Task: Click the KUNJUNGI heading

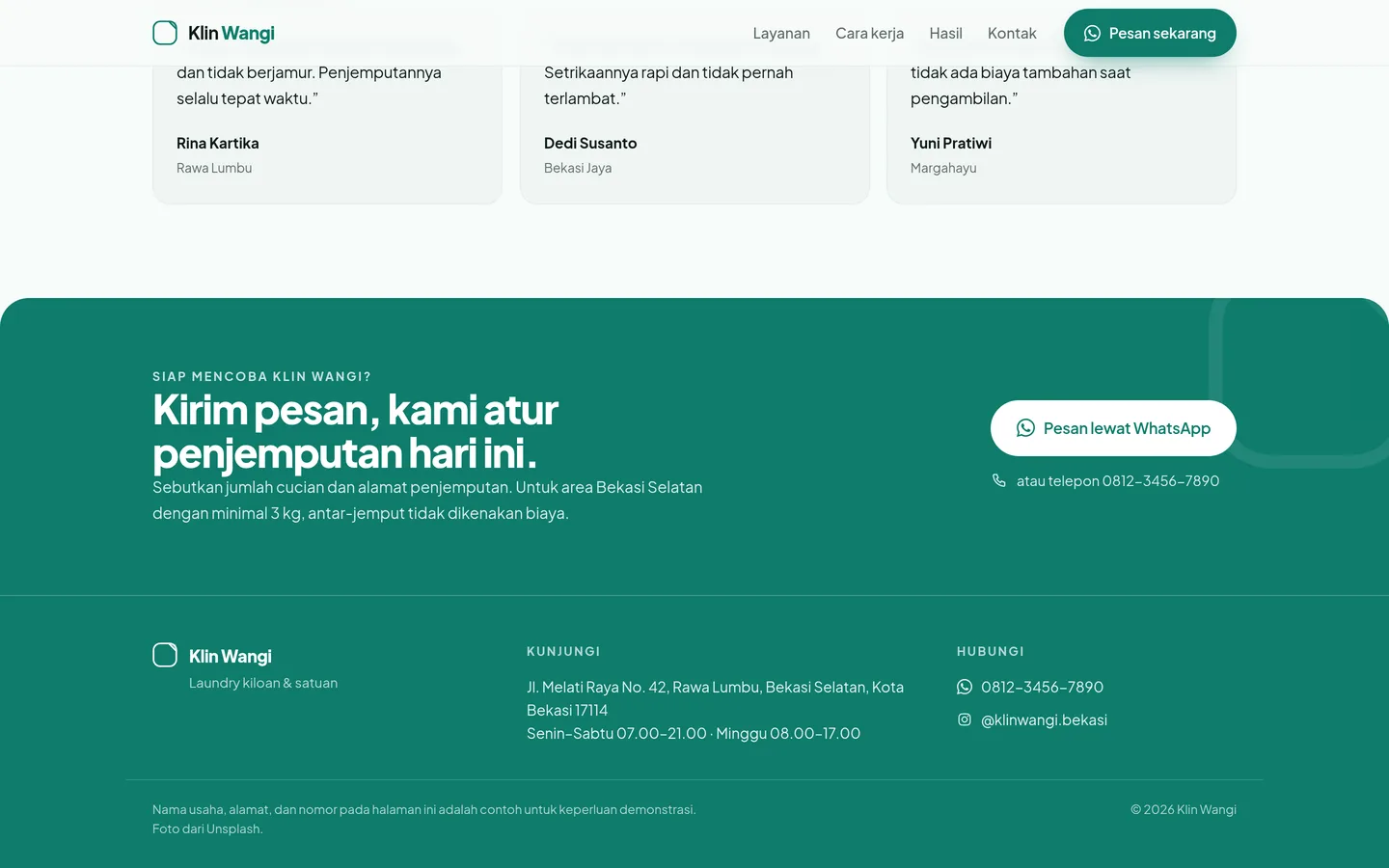Action: 563,651
